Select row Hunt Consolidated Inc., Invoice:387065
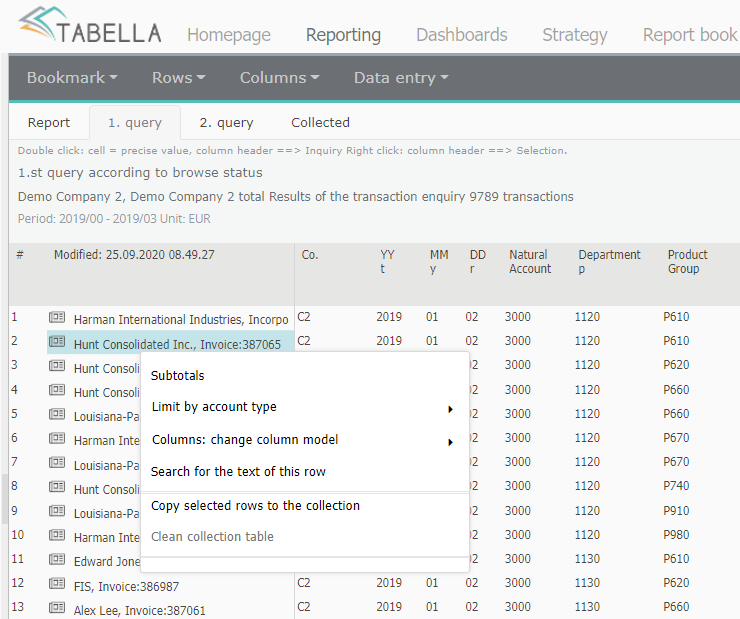The height and width of the screenshot is (619, 740). tap(177, 344)
